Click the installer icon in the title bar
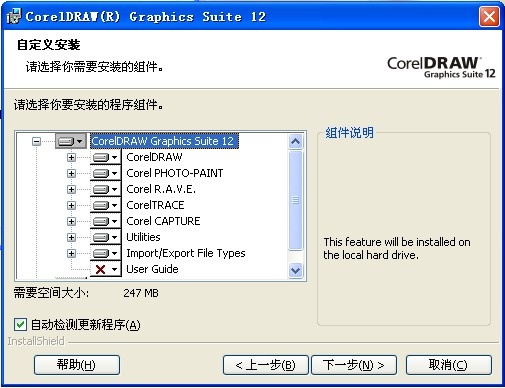 (14, 16)
